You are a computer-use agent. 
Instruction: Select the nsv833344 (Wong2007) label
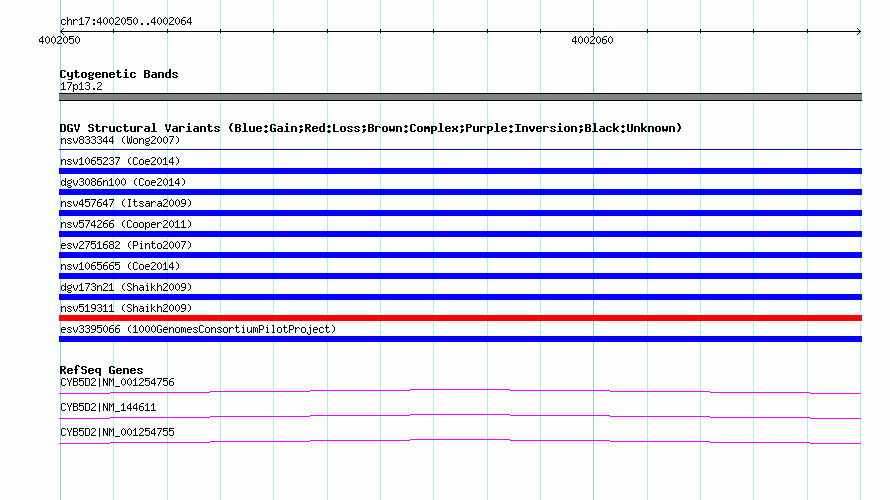click(x=120, y=140)
